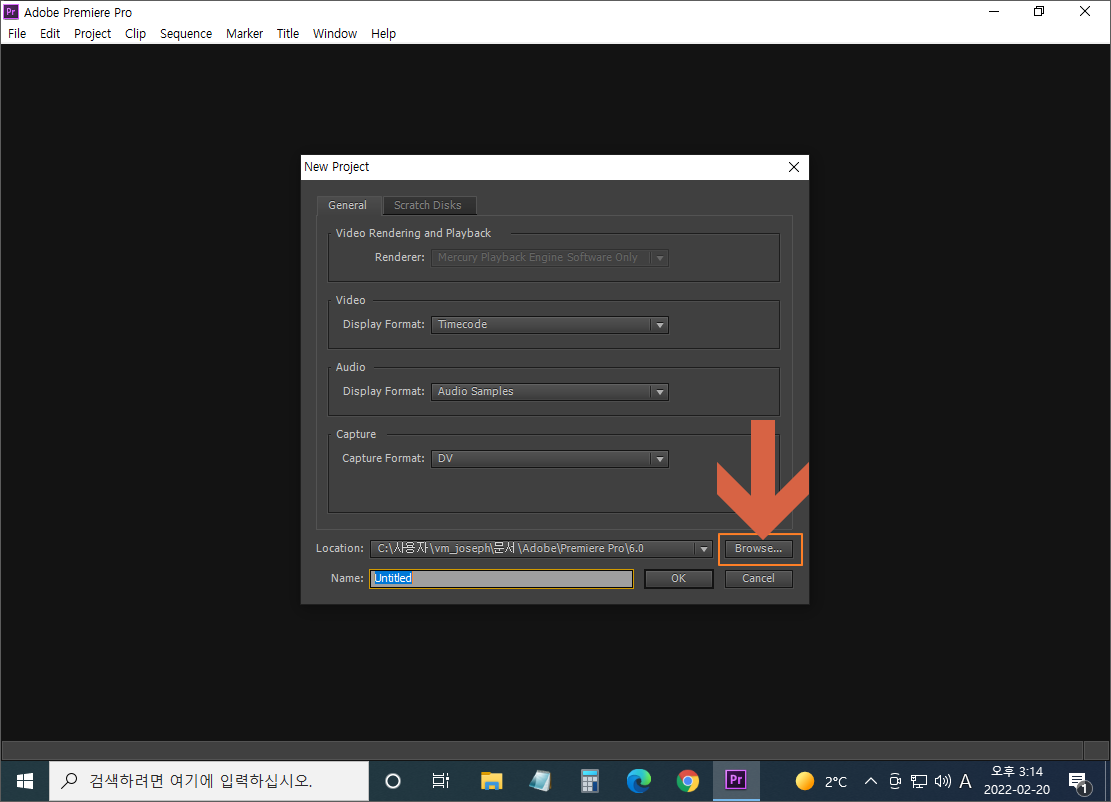Open the notification center icon
1111x802 pixels.
1078,782
